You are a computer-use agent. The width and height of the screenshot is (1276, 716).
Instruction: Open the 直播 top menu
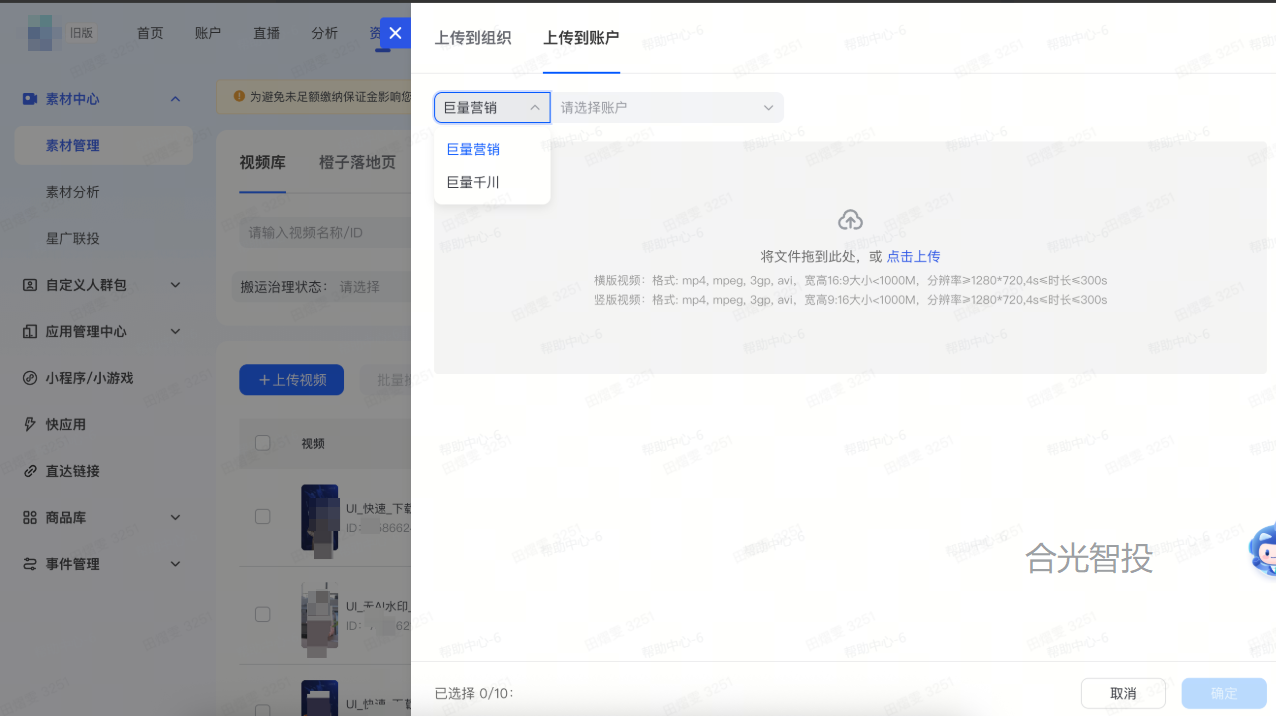click(x=266, y=33)
